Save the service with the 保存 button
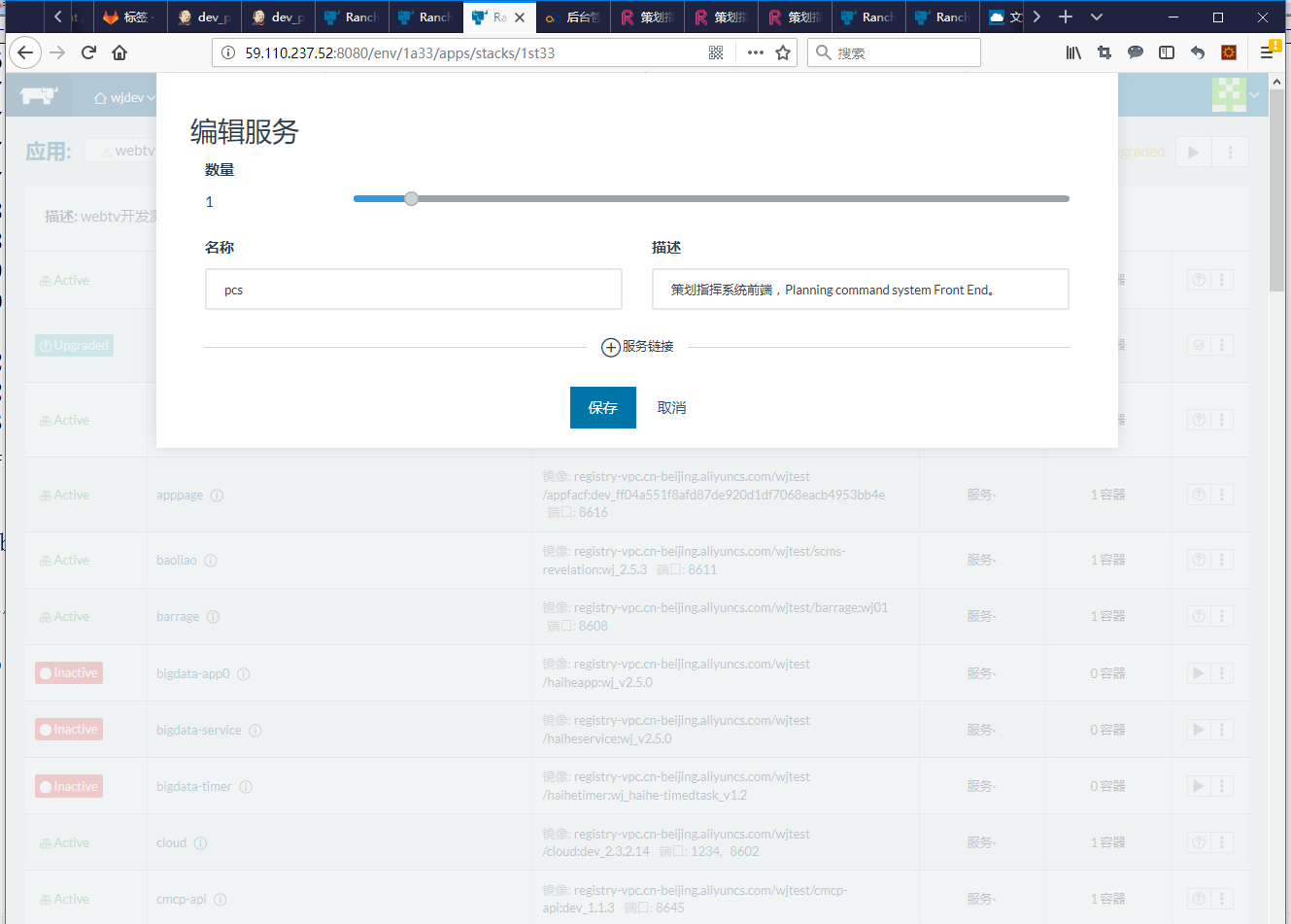1291x924 pixels. point(603,407)
